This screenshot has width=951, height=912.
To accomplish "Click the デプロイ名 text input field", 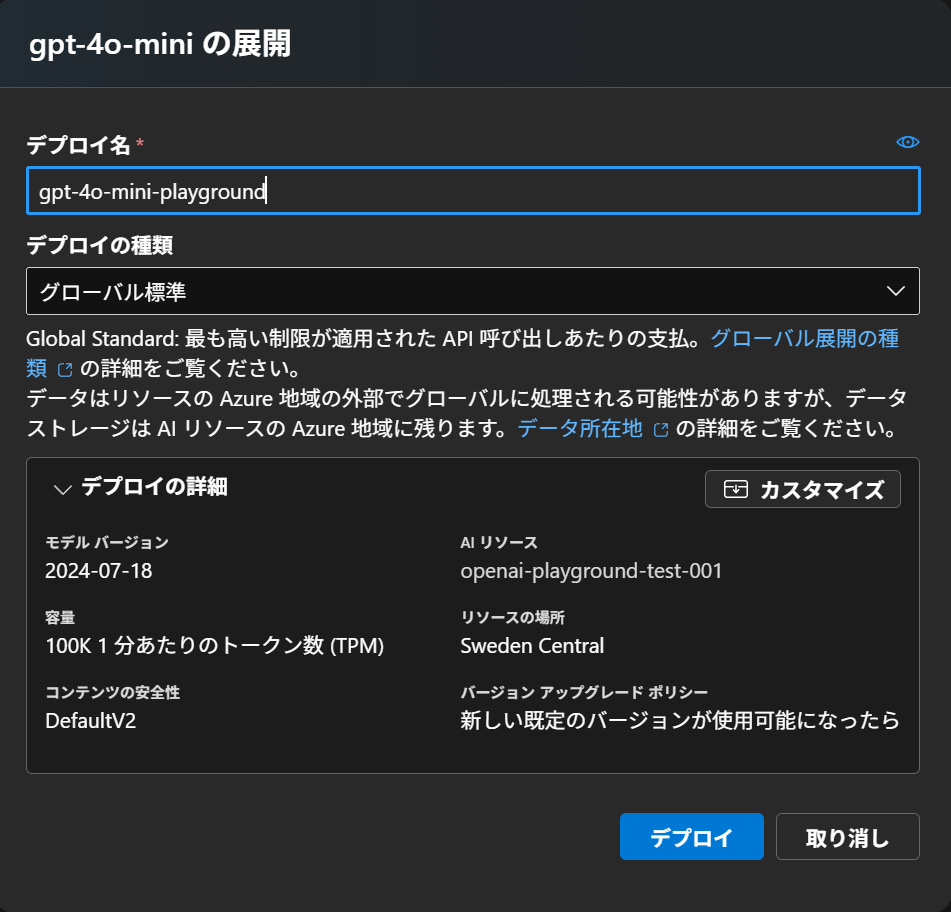I will tap(472, 191).
